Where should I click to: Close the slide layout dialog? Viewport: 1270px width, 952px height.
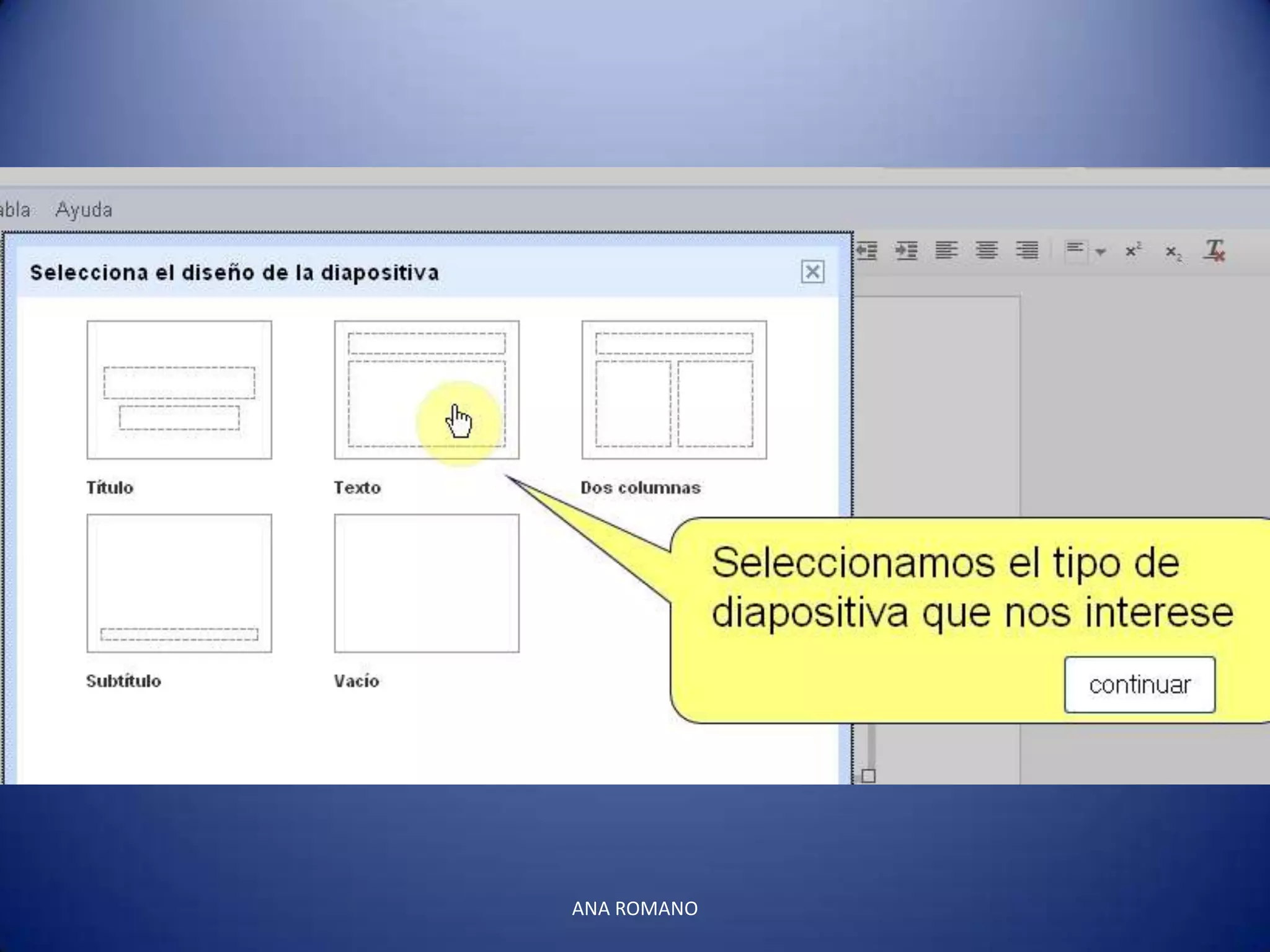pyautogui.click(x=812, y=271)
